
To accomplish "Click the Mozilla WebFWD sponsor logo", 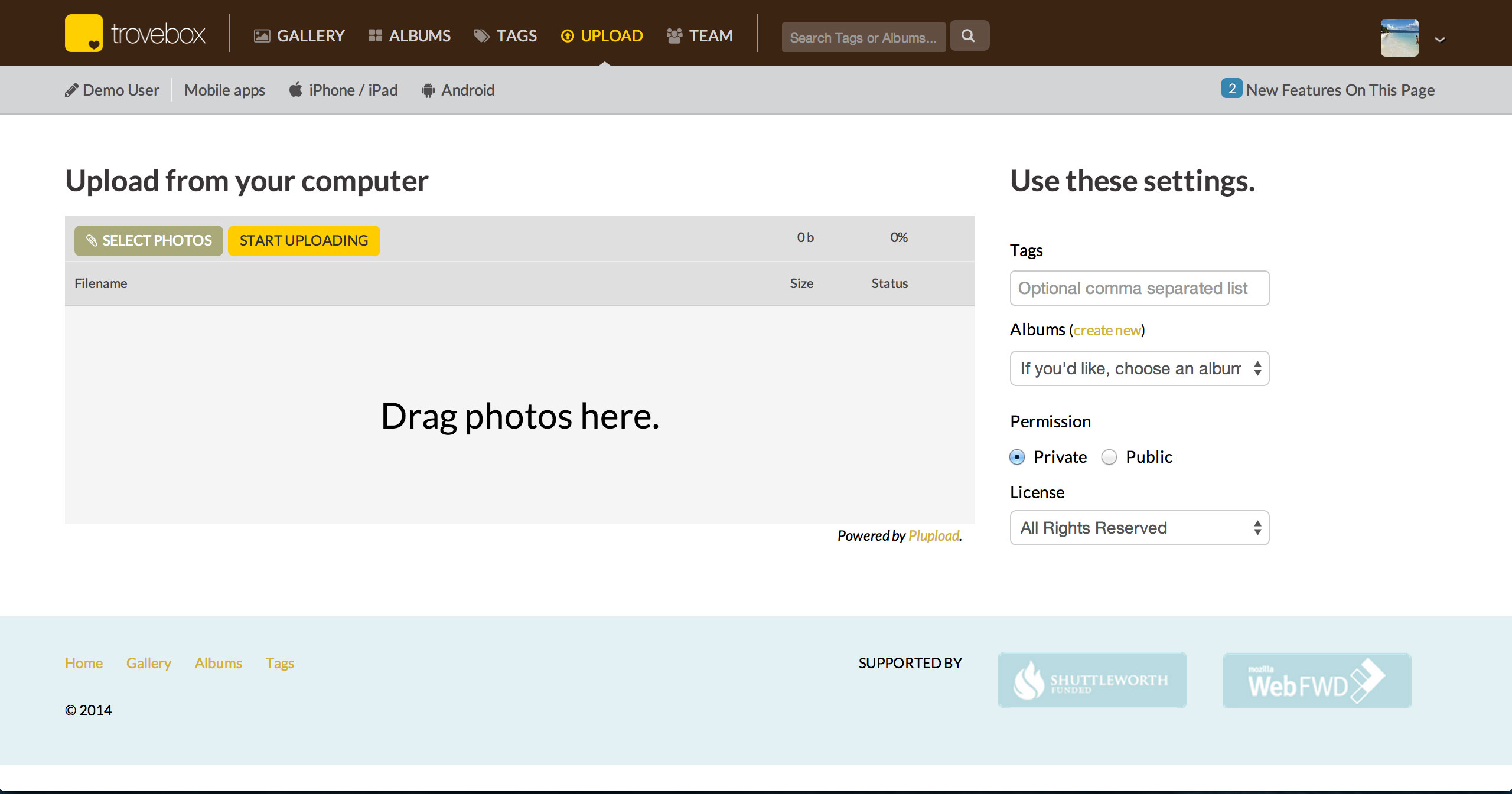I will pyautogui.click(x=1317, y=680).
